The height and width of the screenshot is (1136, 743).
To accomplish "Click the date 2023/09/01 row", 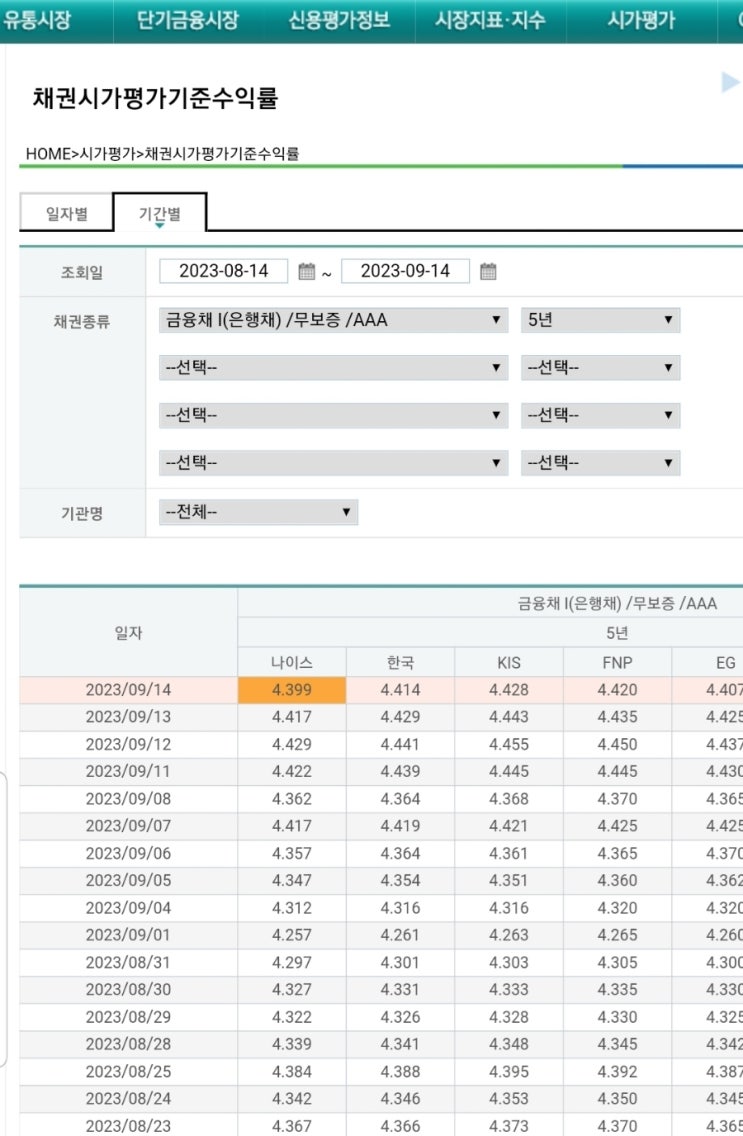I will pyautogui.click(x=128, y=935).
